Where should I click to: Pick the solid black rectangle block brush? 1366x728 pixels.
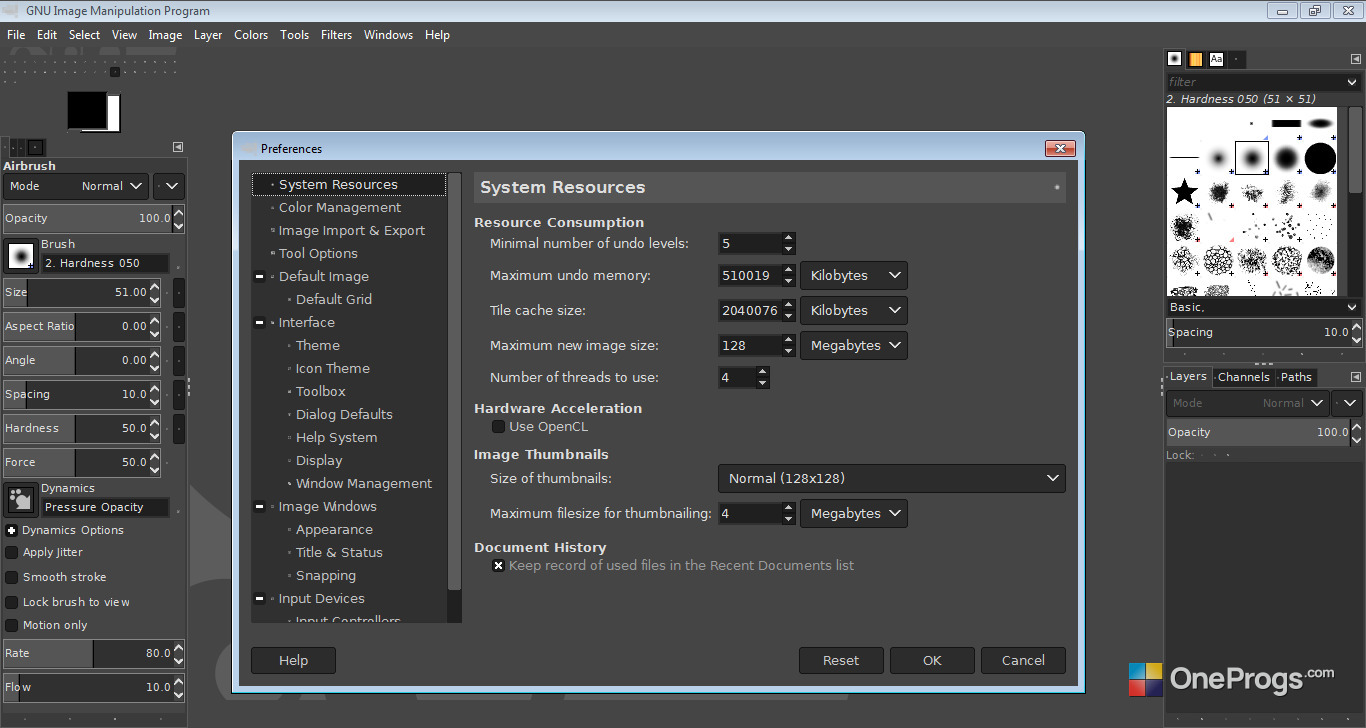(x=1286, y=124)
